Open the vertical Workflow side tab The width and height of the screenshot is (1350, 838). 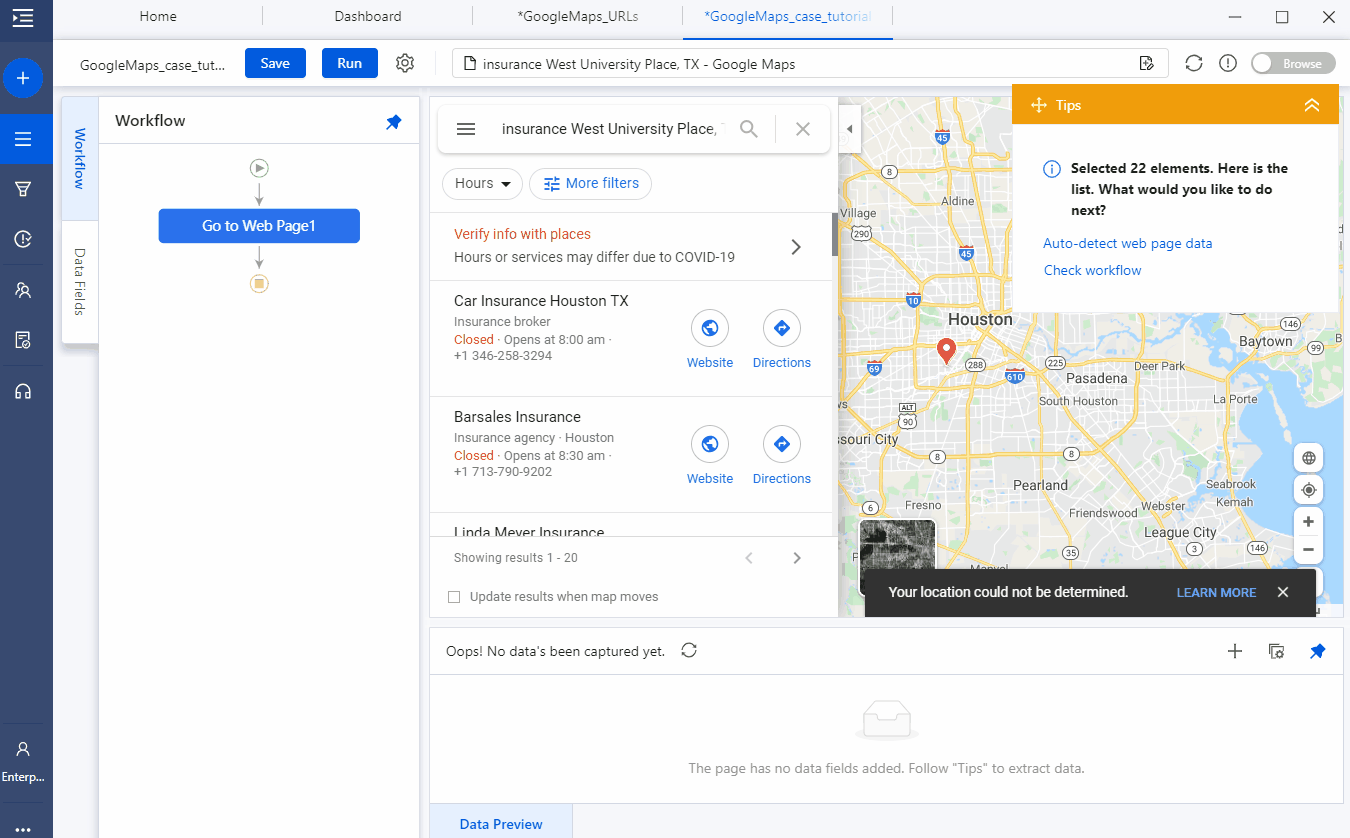[80, 158]
